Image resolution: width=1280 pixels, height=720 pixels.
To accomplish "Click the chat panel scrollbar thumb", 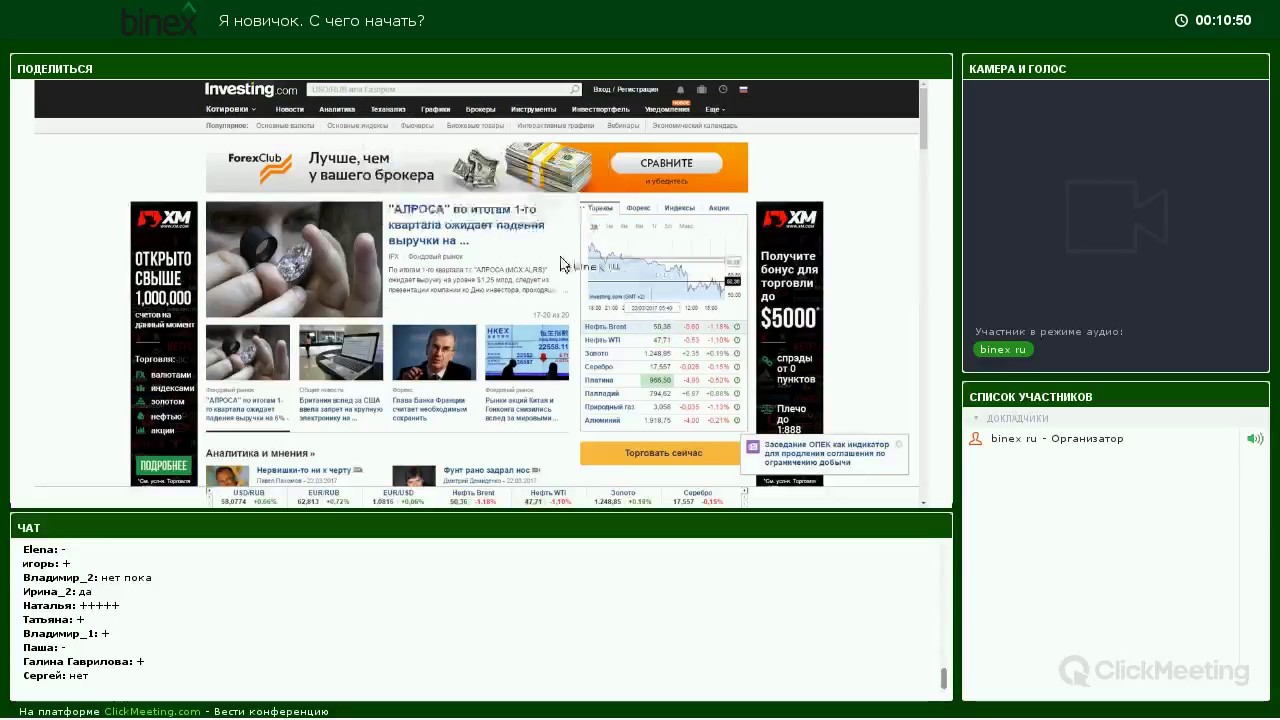I will tap(943, 679).
